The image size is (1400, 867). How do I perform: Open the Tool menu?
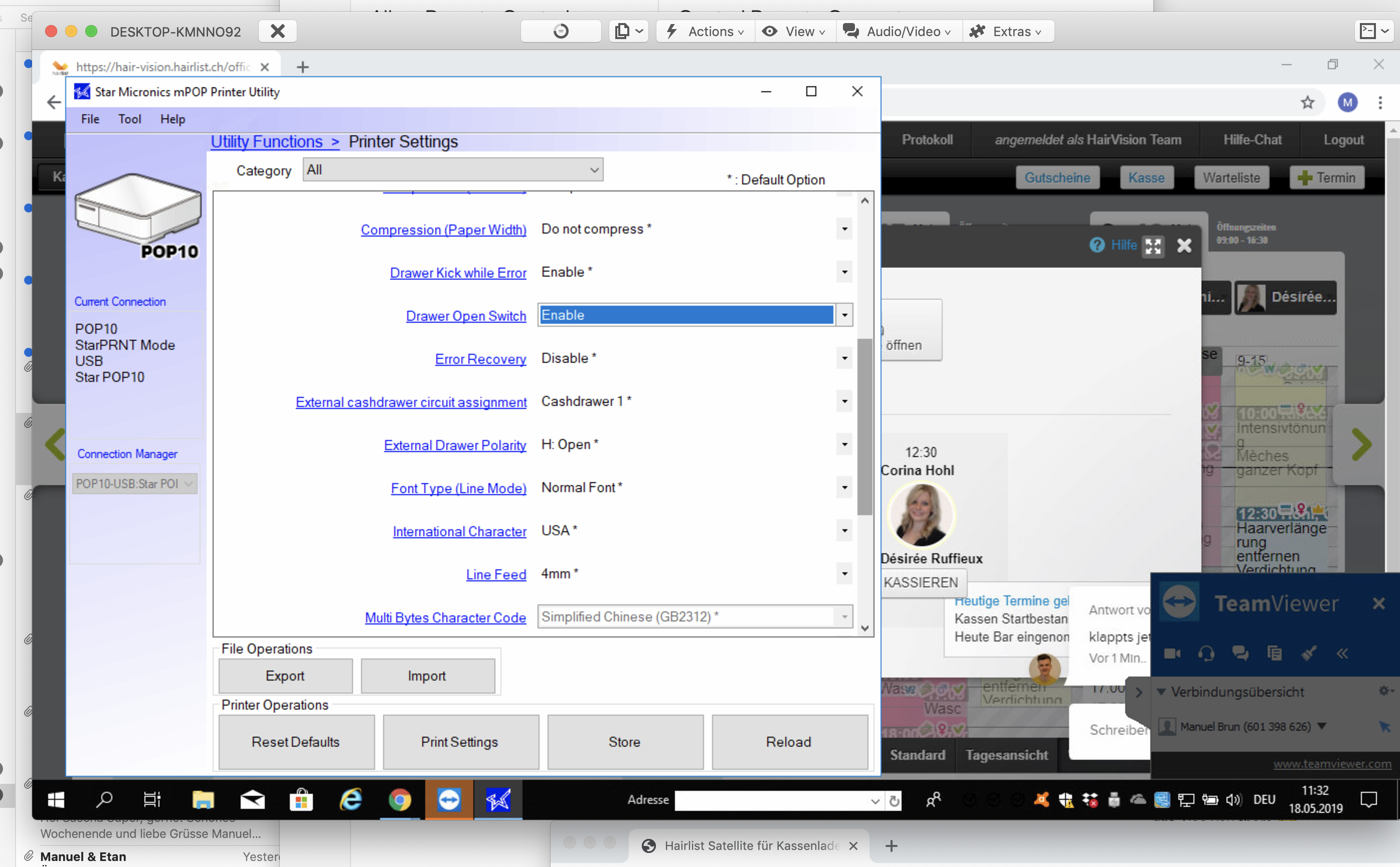130,119
